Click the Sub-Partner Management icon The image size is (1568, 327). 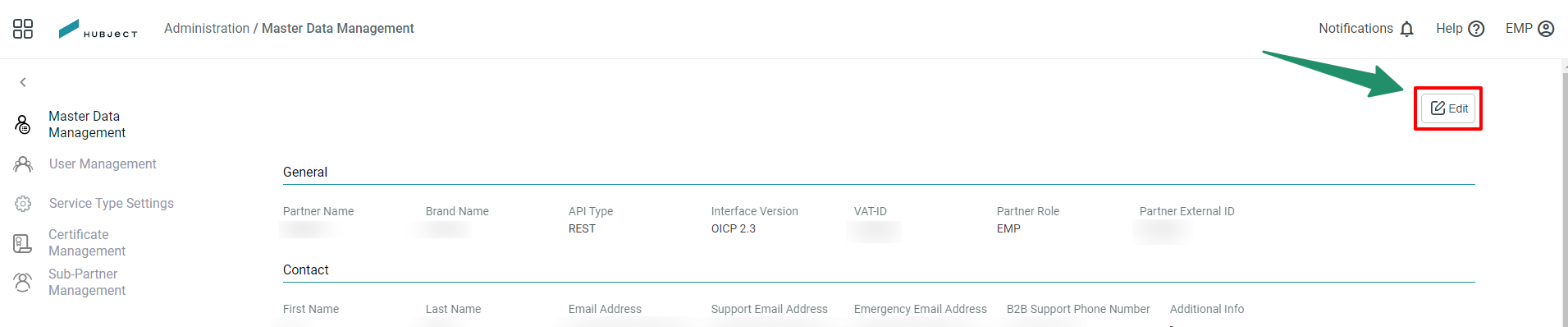click(23, 283)
